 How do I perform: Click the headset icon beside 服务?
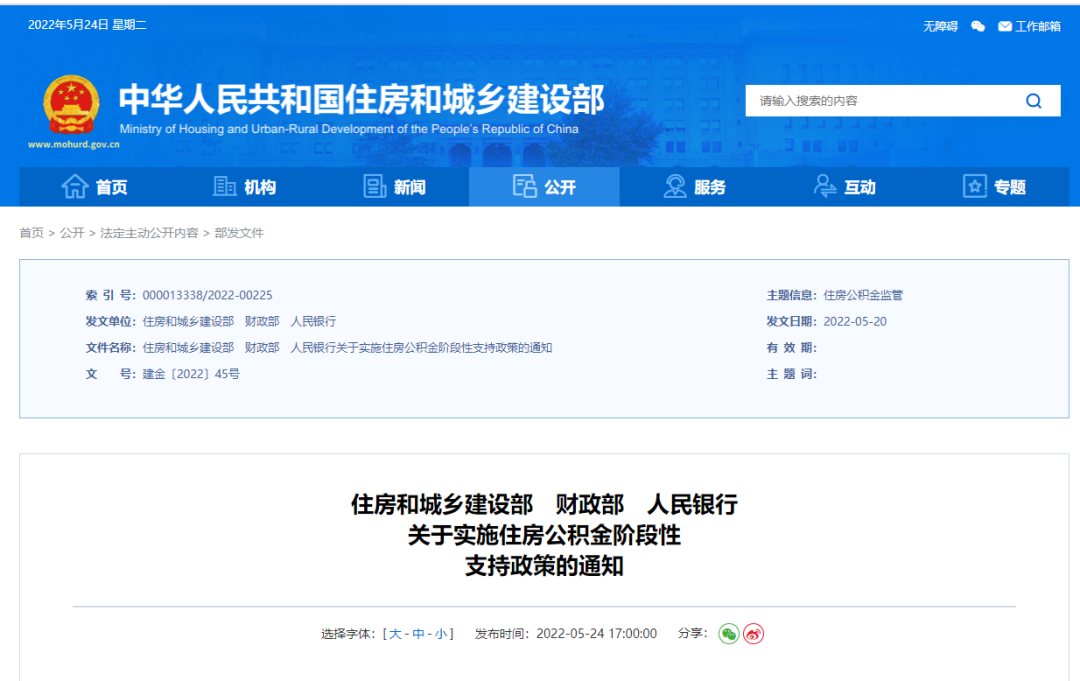[674, 186]
